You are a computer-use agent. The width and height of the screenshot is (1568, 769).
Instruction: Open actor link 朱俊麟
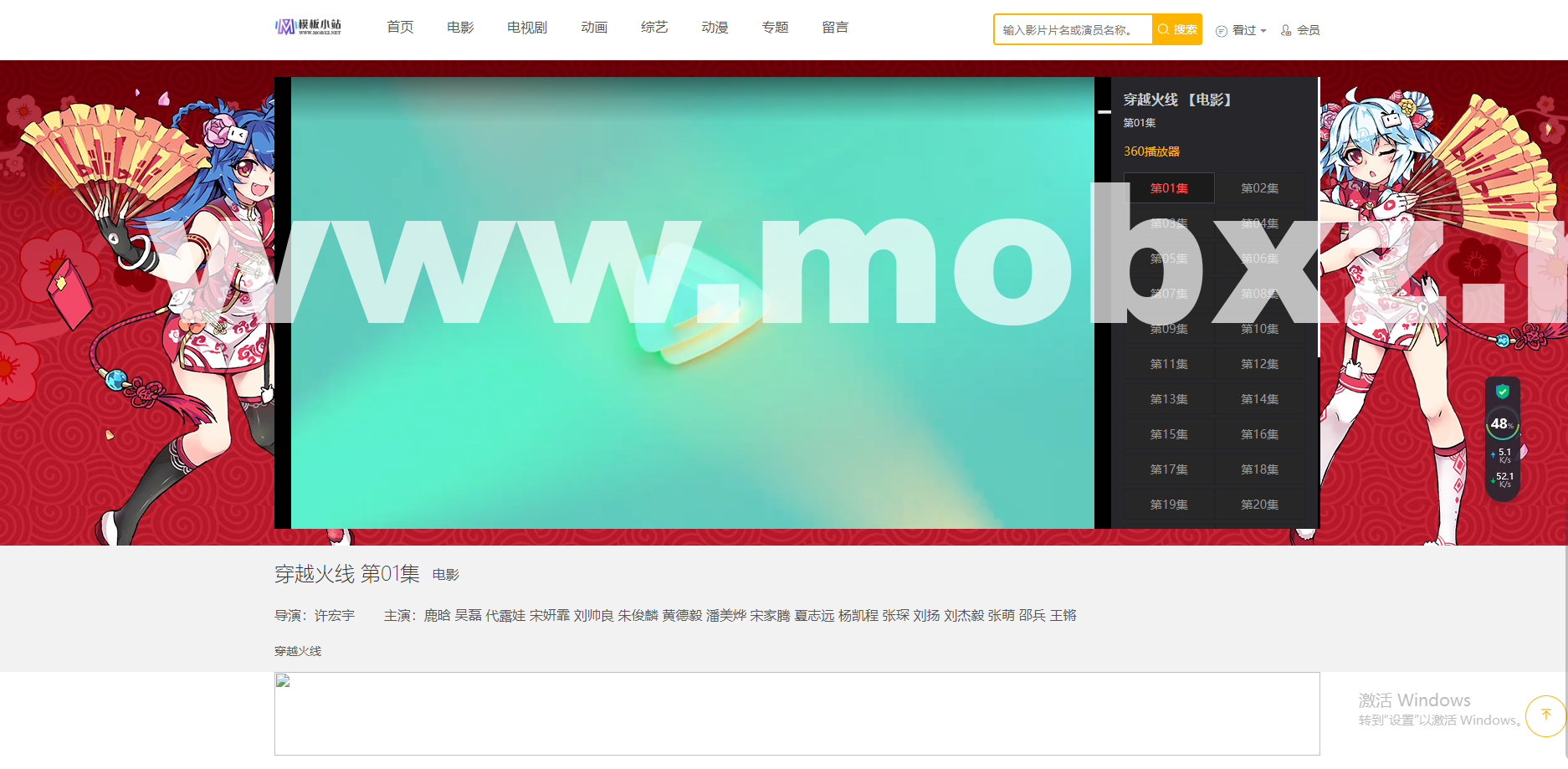click(638, 616)
